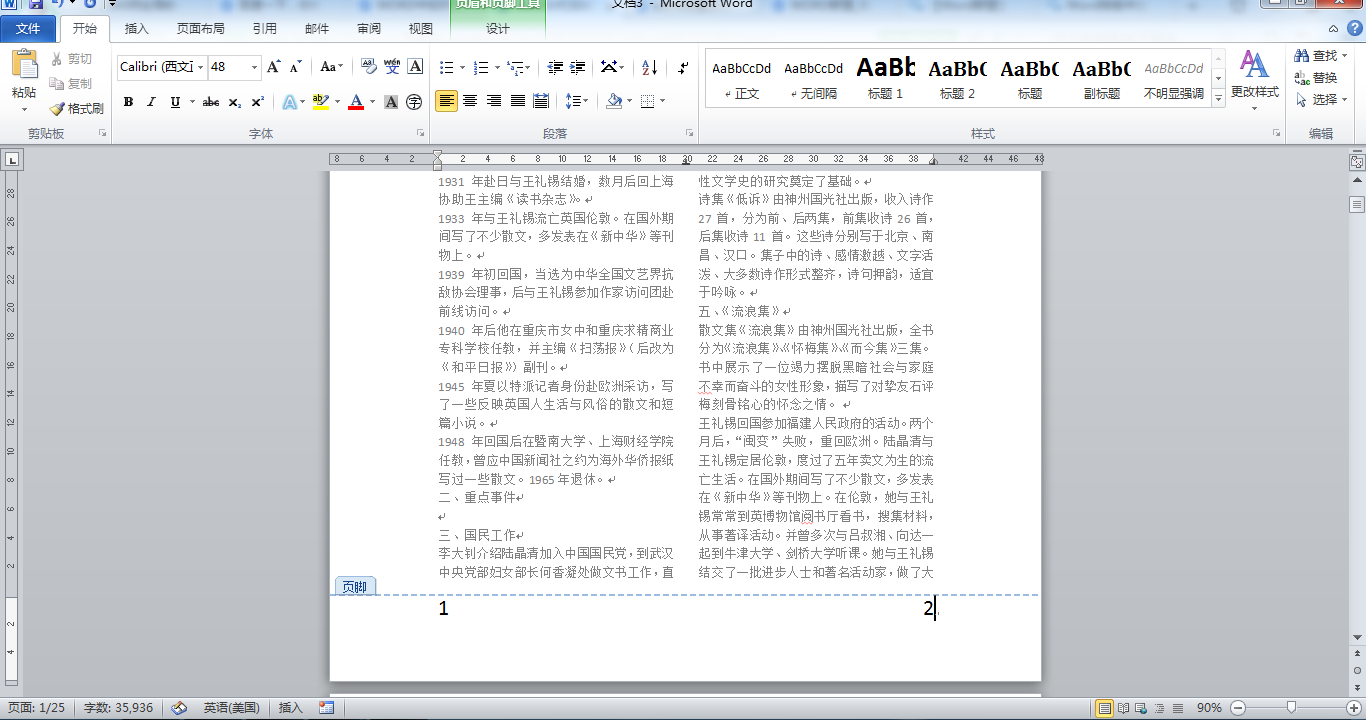Image resolution: width=1366 pixels, height=720 pixels.
Task: Switch to the 插入 ribbon tab
Action: click(x=134, y=29)
